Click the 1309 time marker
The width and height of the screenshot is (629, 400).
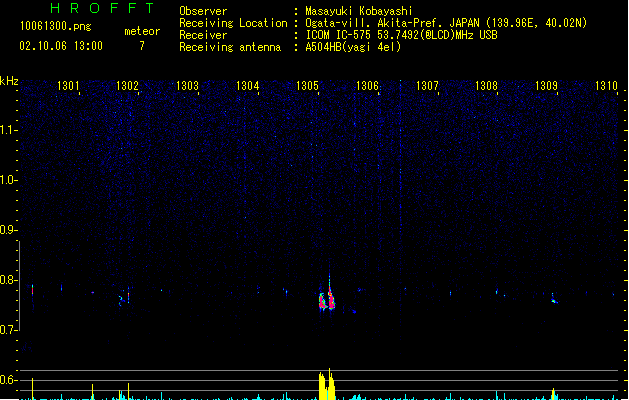[x=546, y=86]
